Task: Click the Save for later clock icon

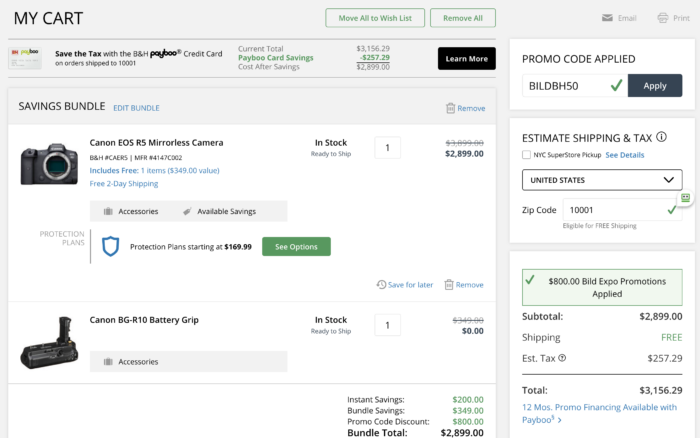Action: click(x=382, y=285)
